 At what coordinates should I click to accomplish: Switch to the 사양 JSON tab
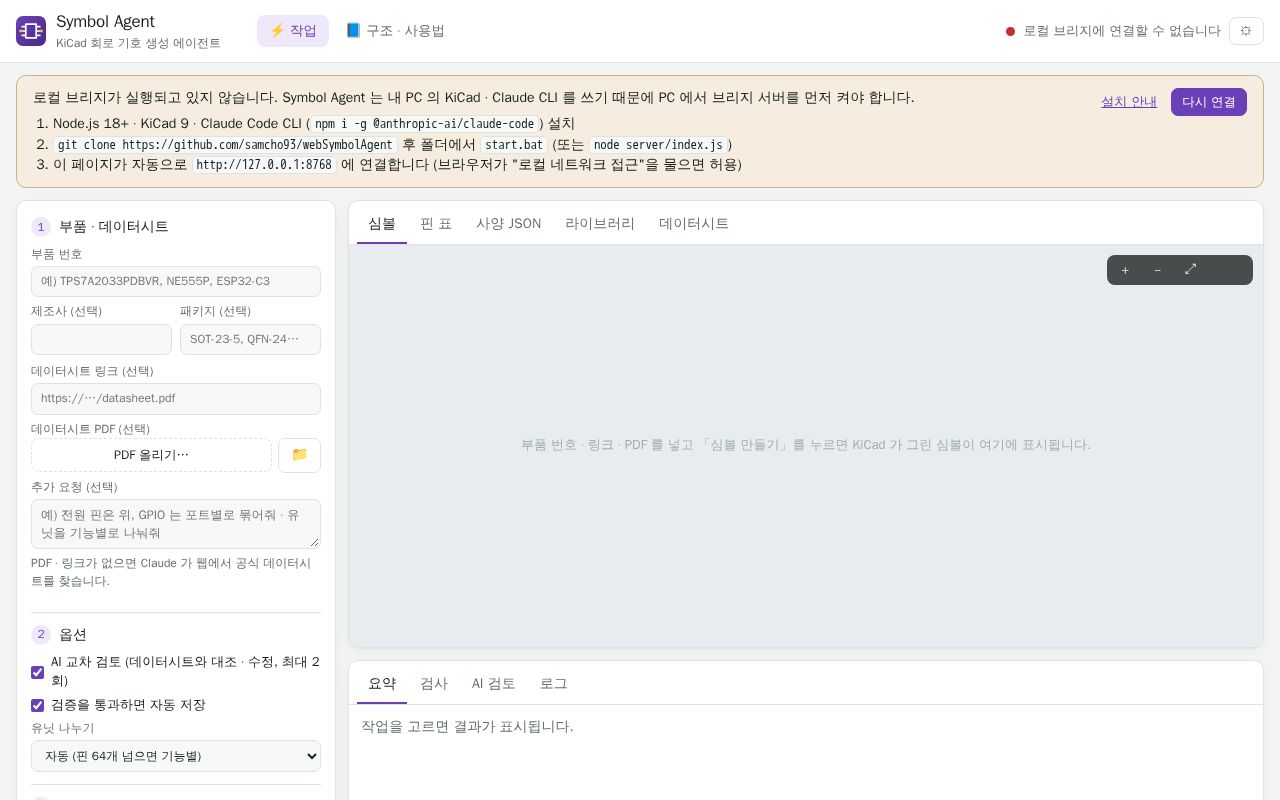509,223
